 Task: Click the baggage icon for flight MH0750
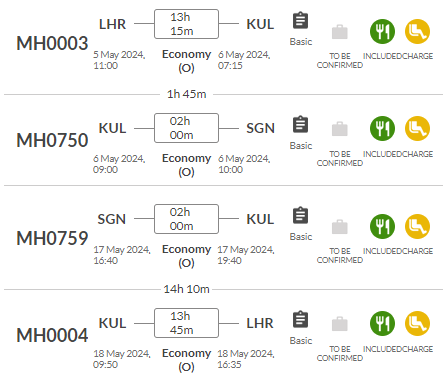[340, 129]
